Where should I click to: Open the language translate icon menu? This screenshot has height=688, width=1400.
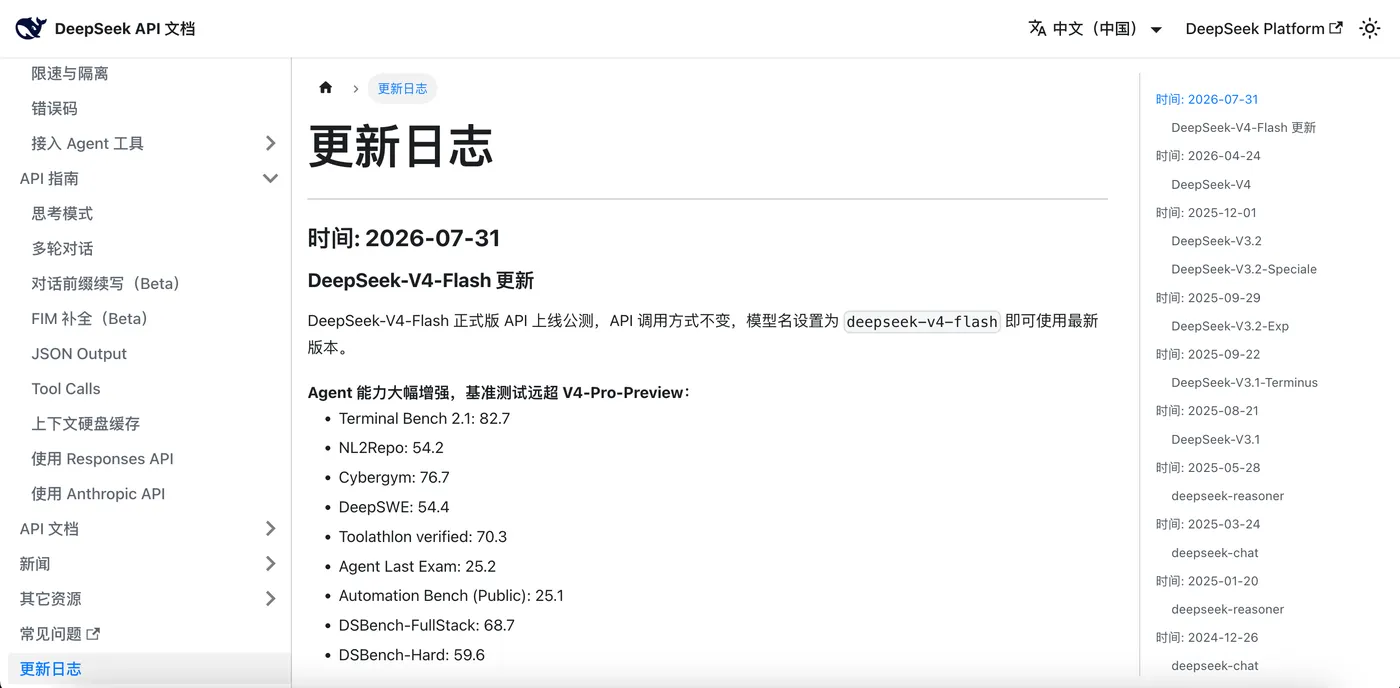pyautogui.click(x=1037, y=28)
